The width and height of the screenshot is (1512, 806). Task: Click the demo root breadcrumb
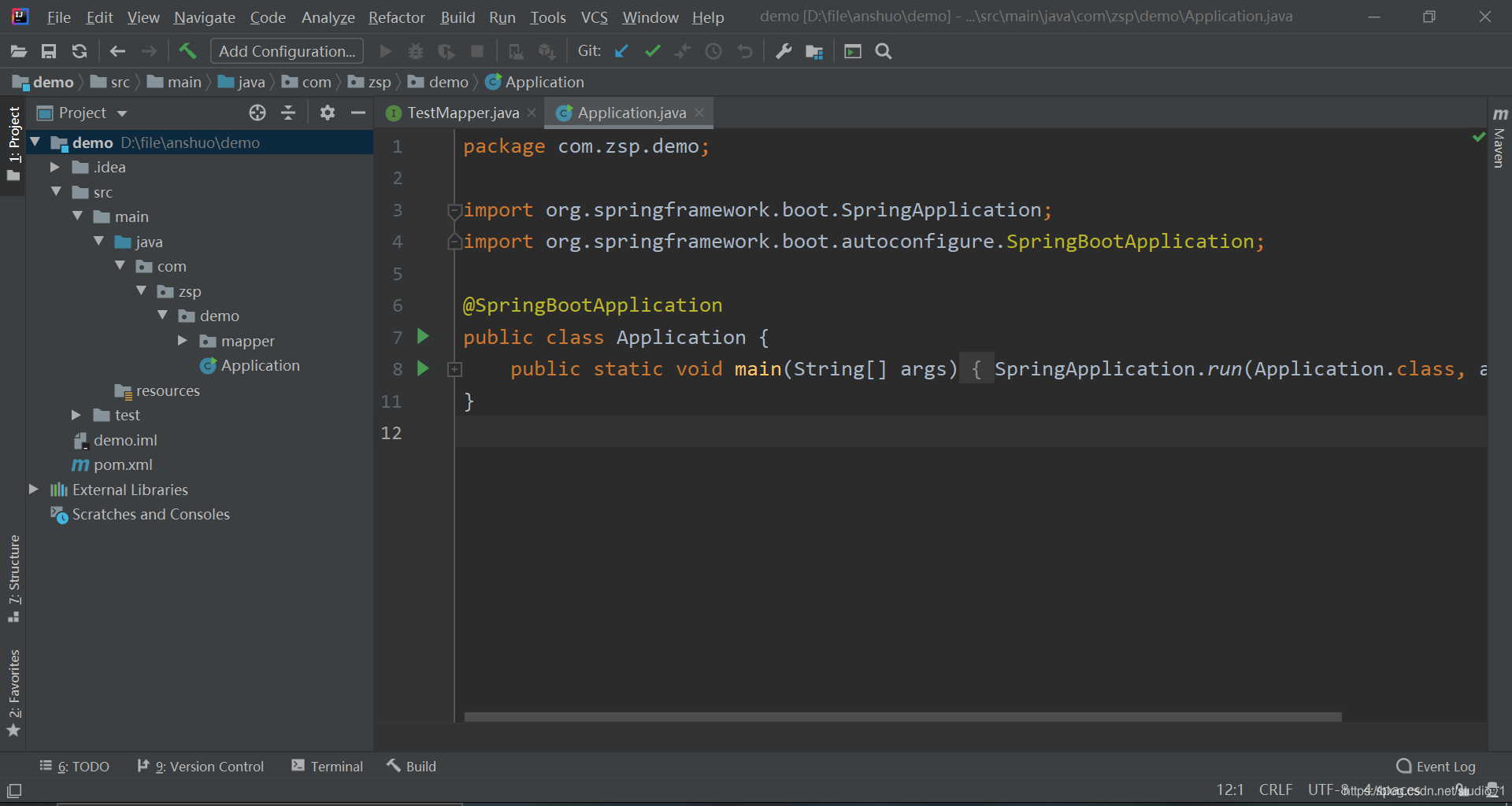(x=43, y=82)
